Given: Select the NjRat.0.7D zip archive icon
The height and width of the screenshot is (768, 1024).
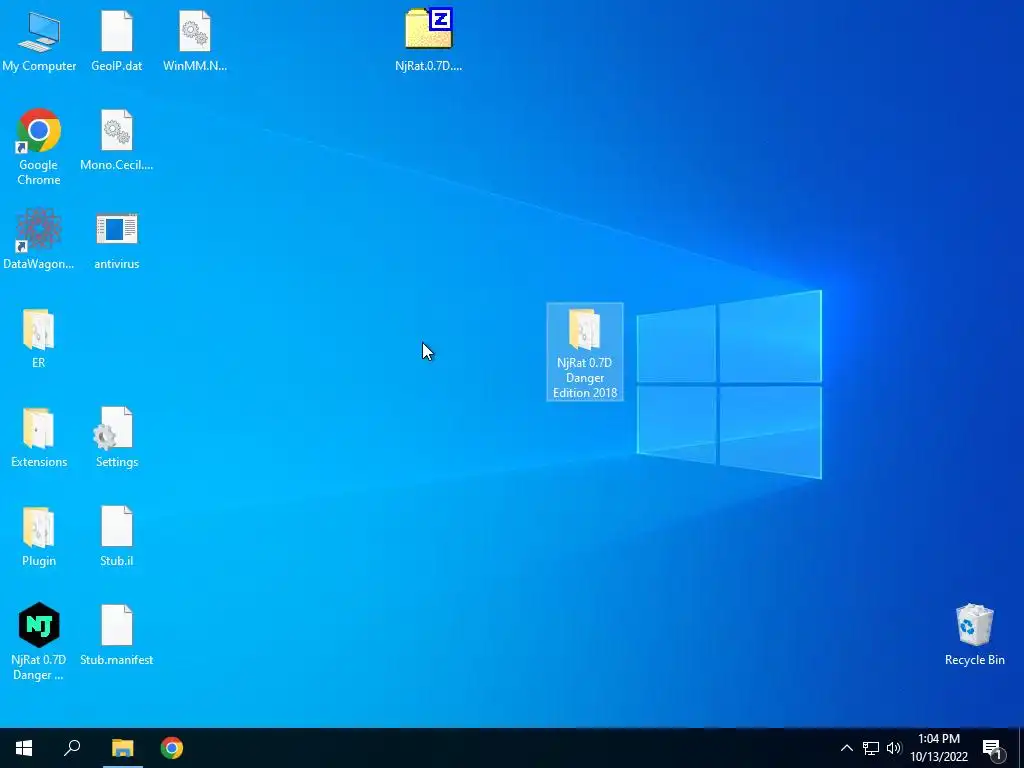Looking at the screenshot, I should click(x=428, y=39).
